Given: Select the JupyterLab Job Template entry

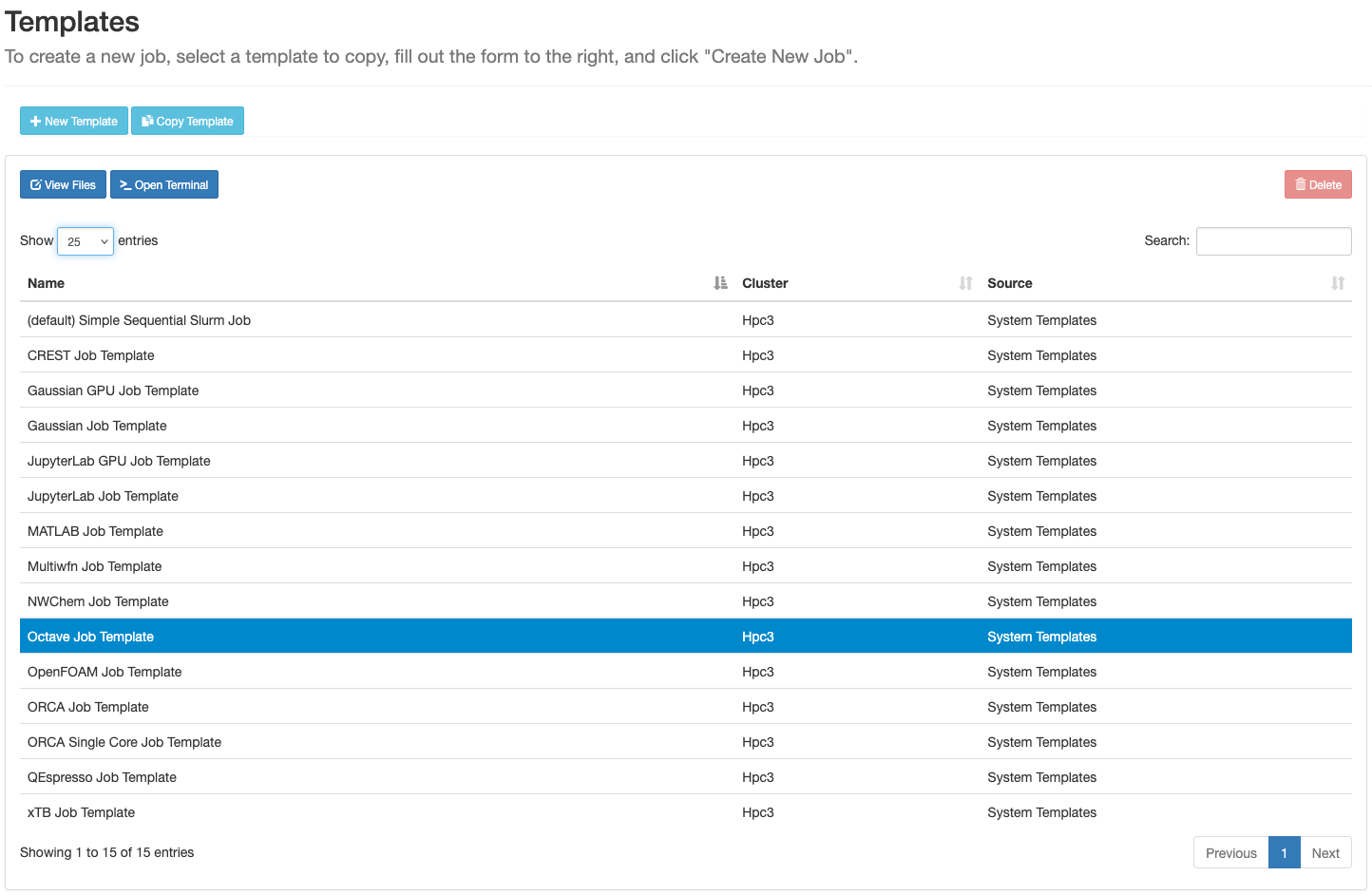Looking at the screenshot, I should pos(380,495).
